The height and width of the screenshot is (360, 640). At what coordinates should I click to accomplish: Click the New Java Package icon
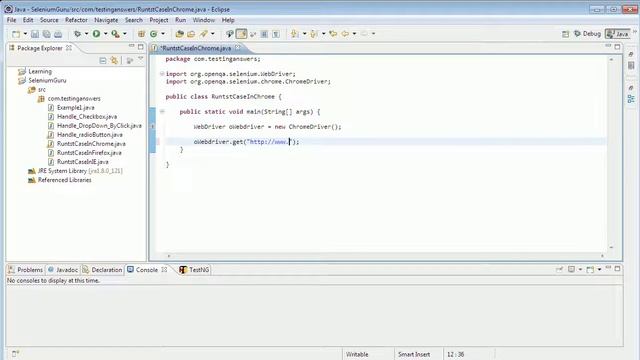(141, 34)
